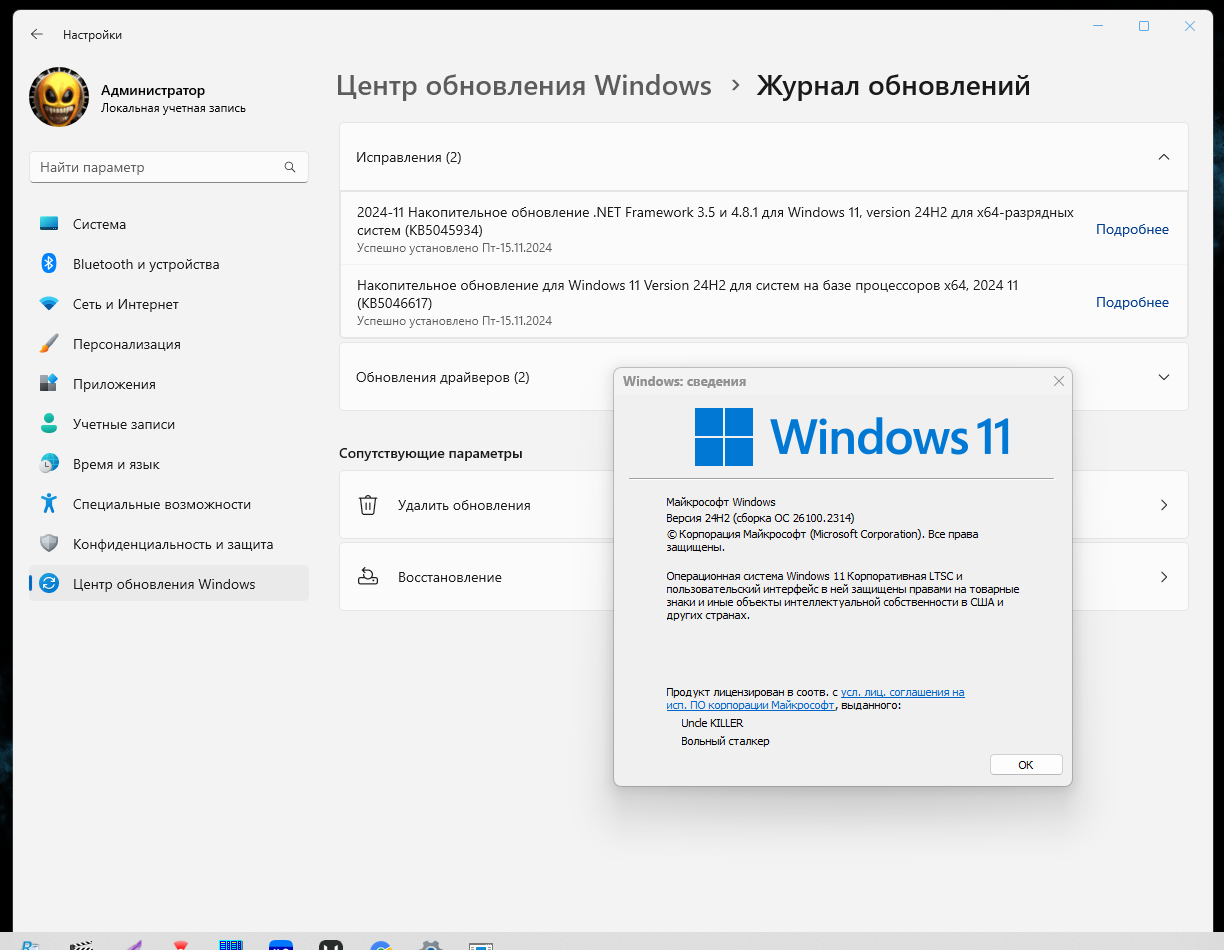The image size is (1224, 950).
Task: Close the Настройки window
Action: pos(1190,26)
